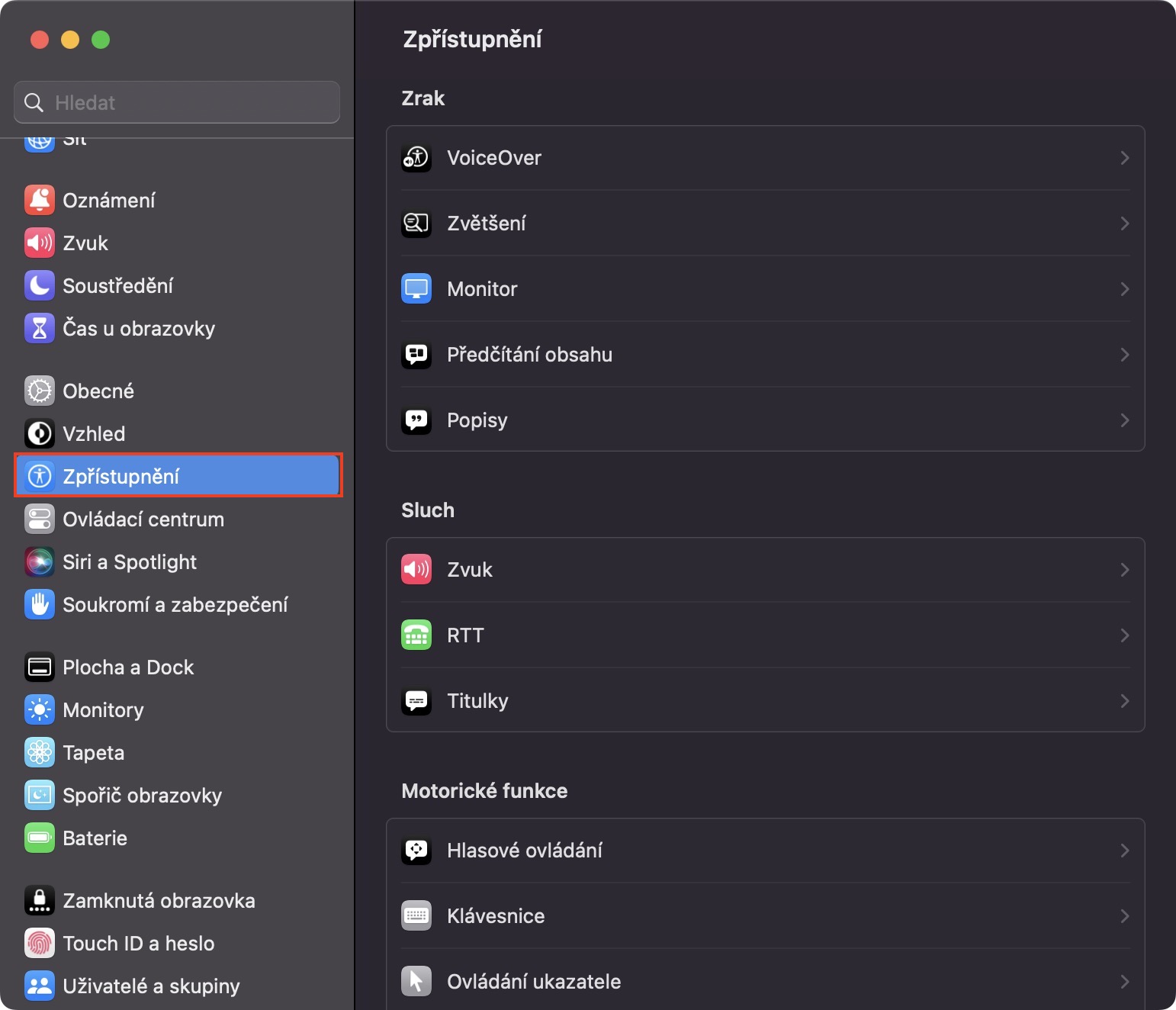1176x1010 pixels.
Task: Select Oznámení in the sidebar
Action: click(109, 201)
